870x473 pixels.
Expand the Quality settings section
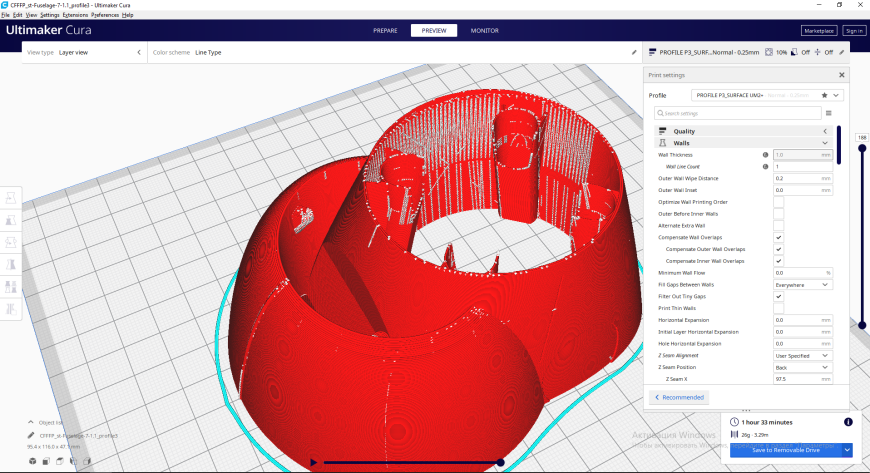(x=744, y=131)
